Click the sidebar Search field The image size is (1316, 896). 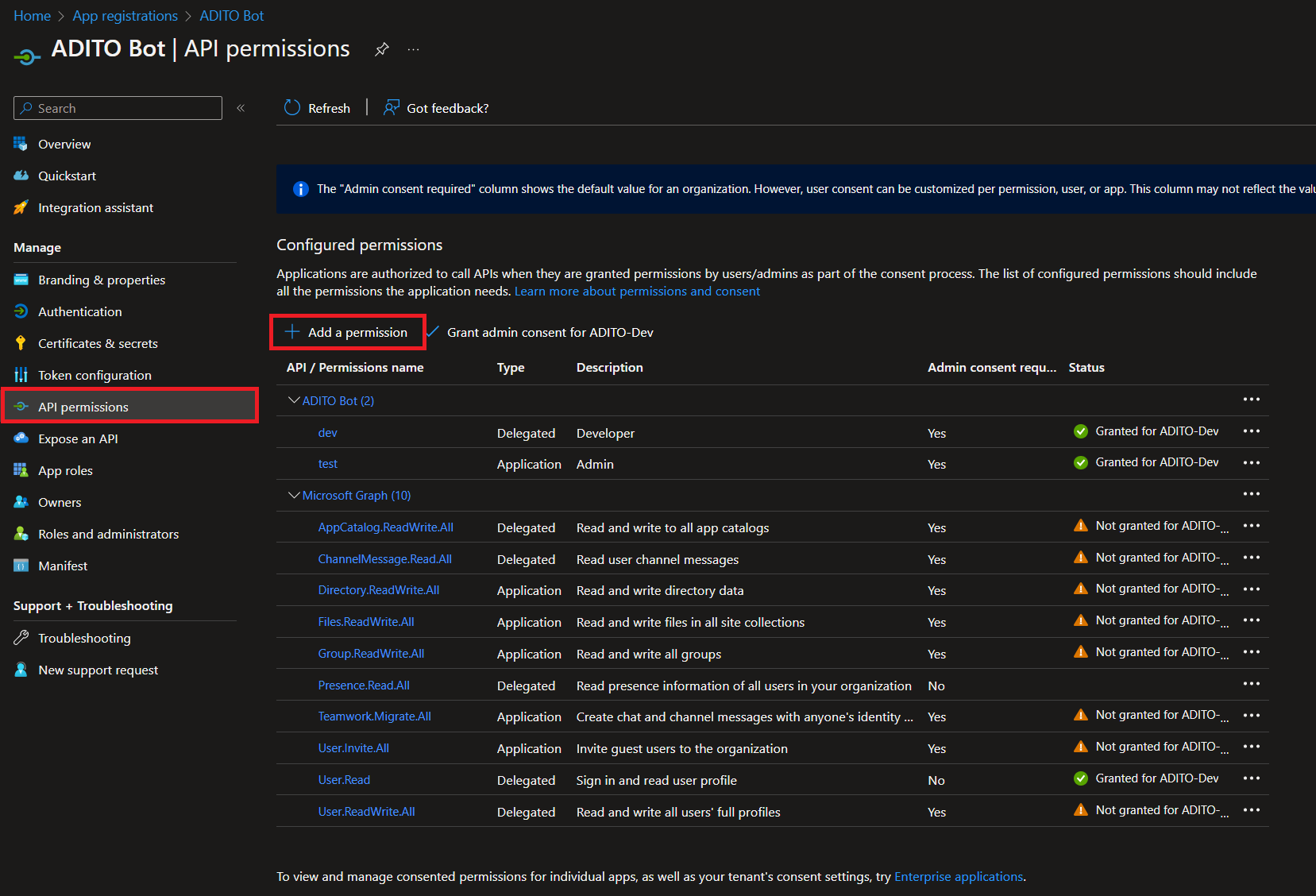click(118, 108)
